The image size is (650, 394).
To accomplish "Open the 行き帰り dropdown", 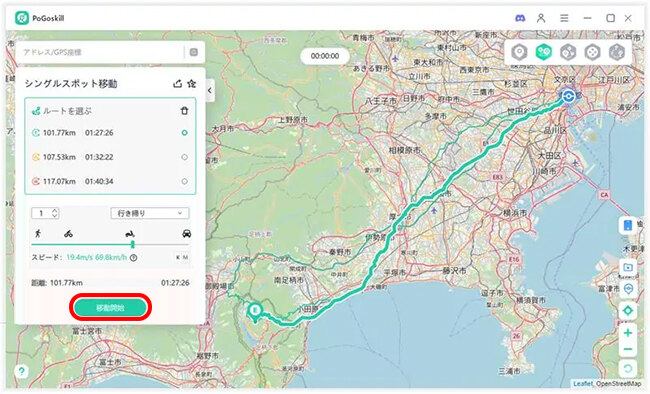I will [x=150, y=213].
